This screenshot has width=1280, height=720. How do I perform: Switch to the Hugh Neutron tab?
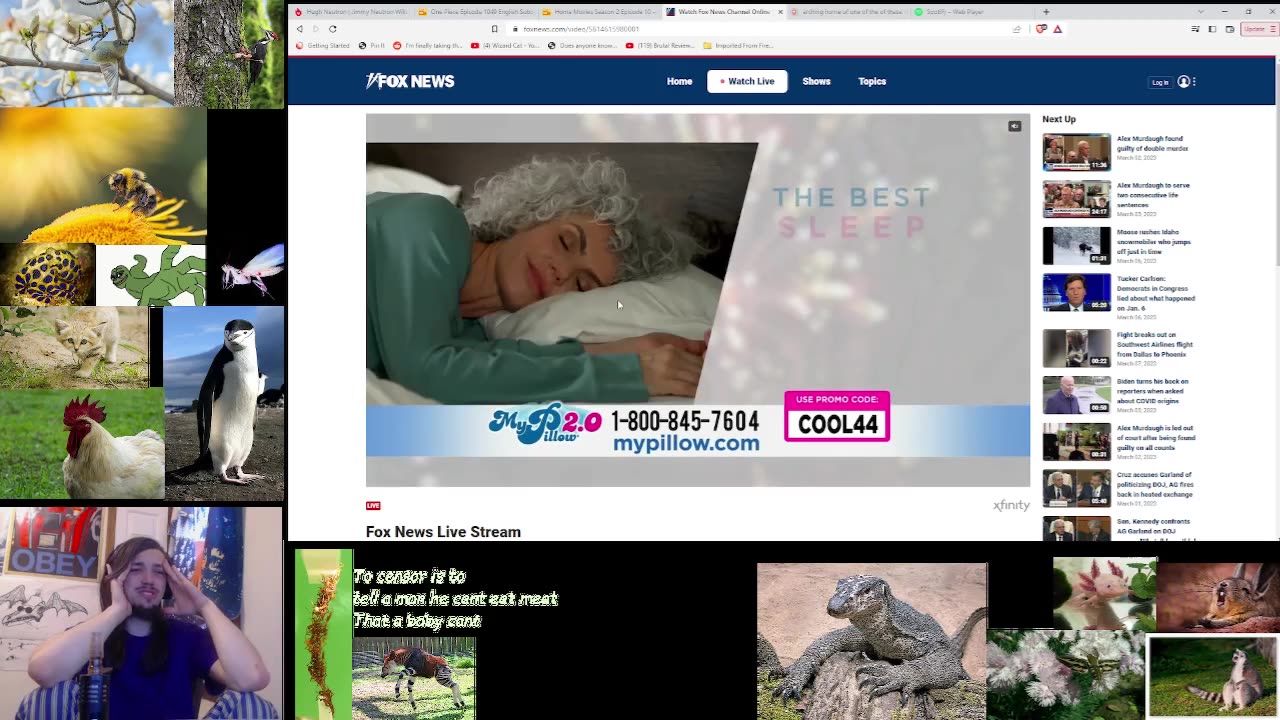click(x=350, y=12)
